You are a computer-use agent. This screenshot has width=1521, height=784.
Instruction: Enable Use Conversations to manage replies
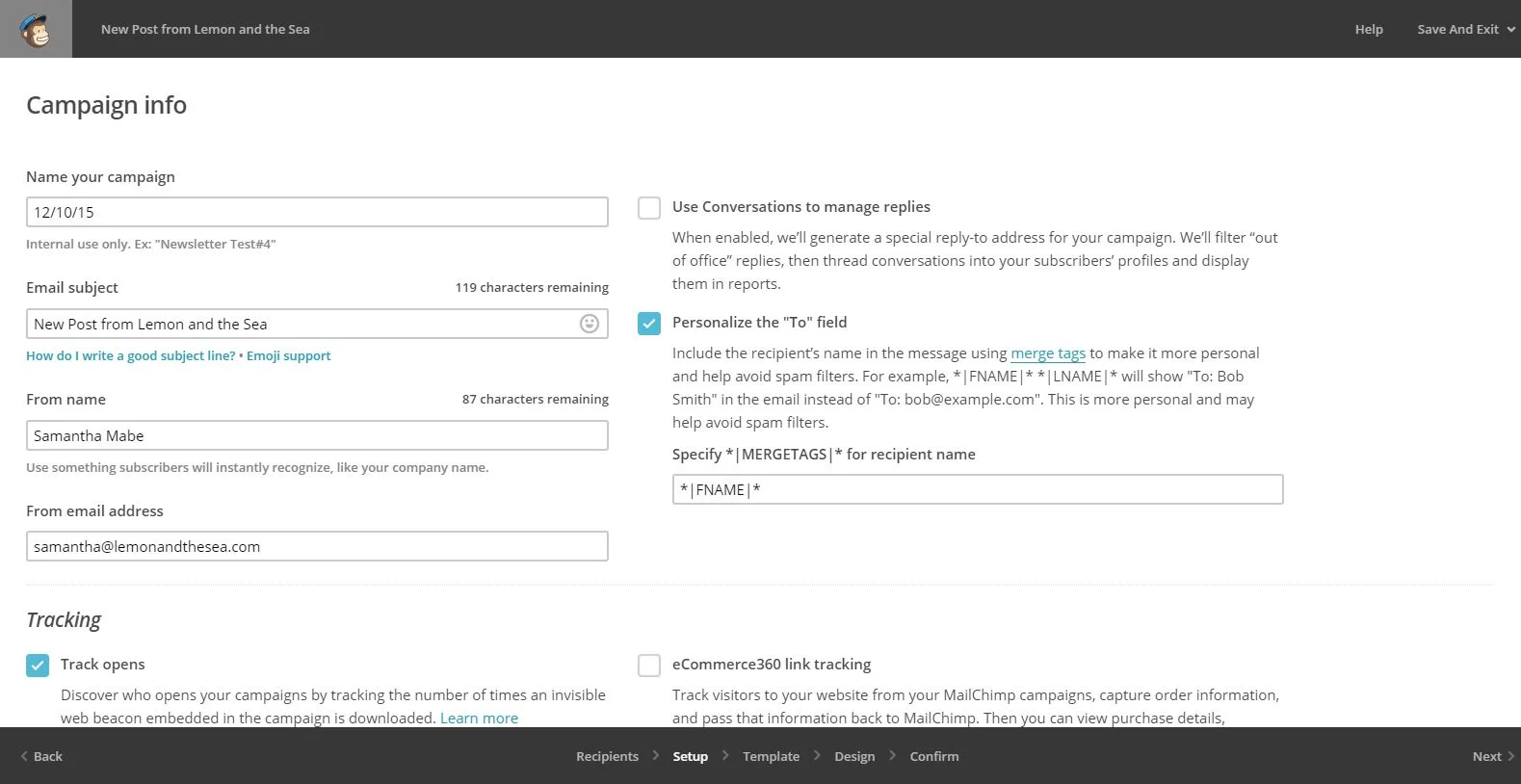point(649,207)
